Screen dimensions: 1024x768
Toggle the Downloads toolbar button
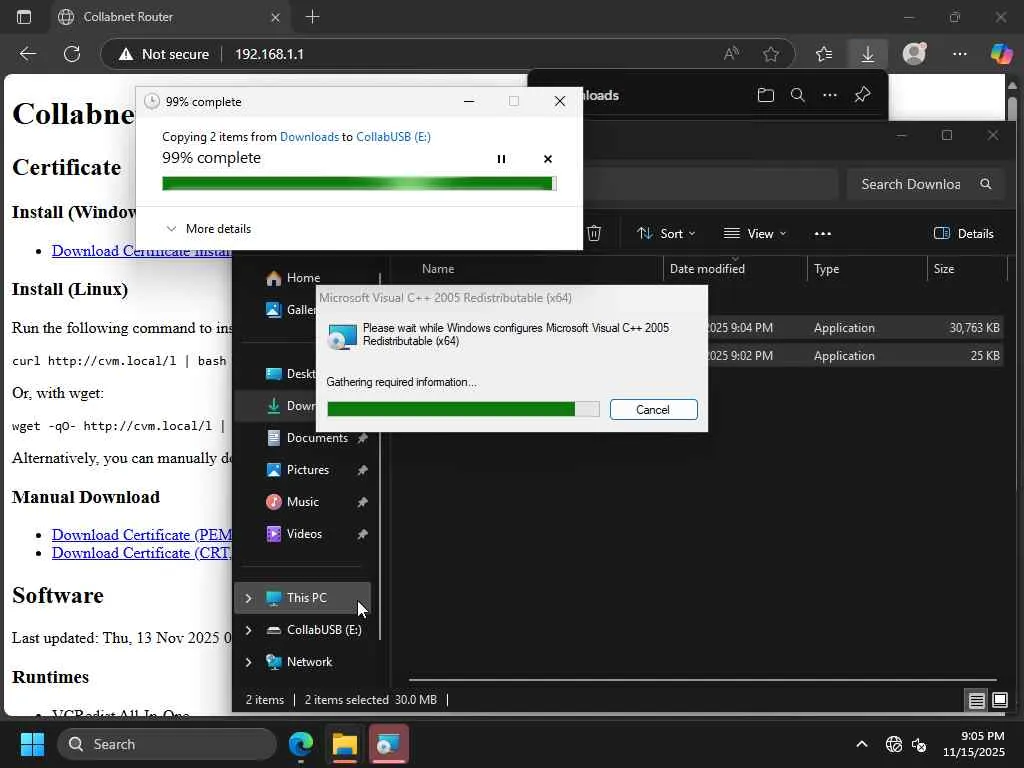point(868,54)
